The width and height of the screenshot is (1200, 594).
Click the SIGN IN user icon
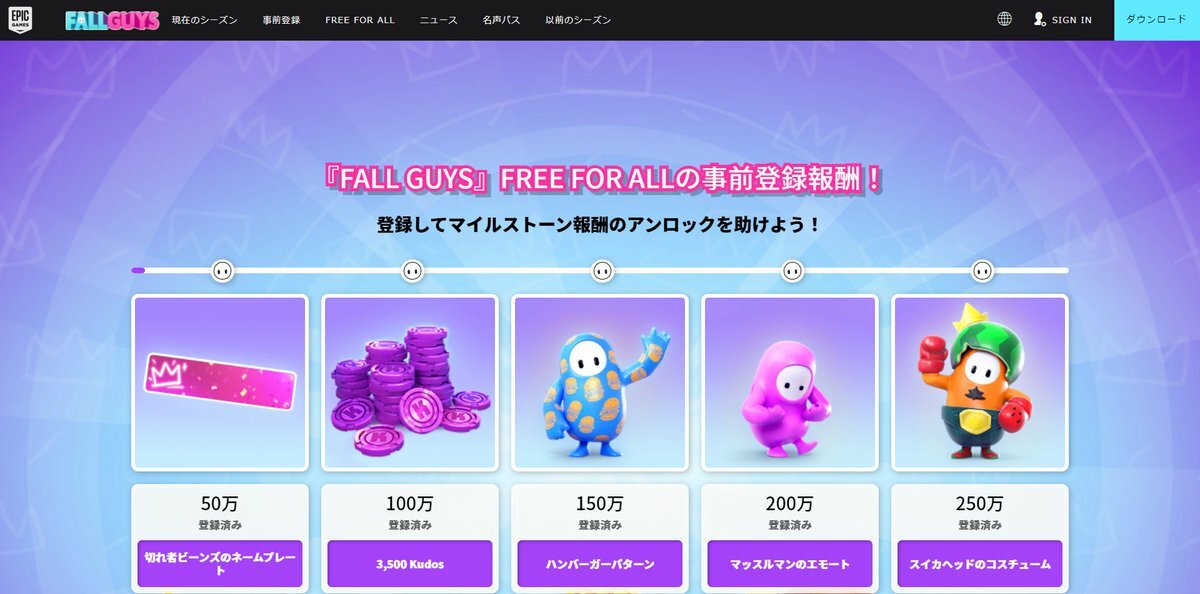[1039, 20]
